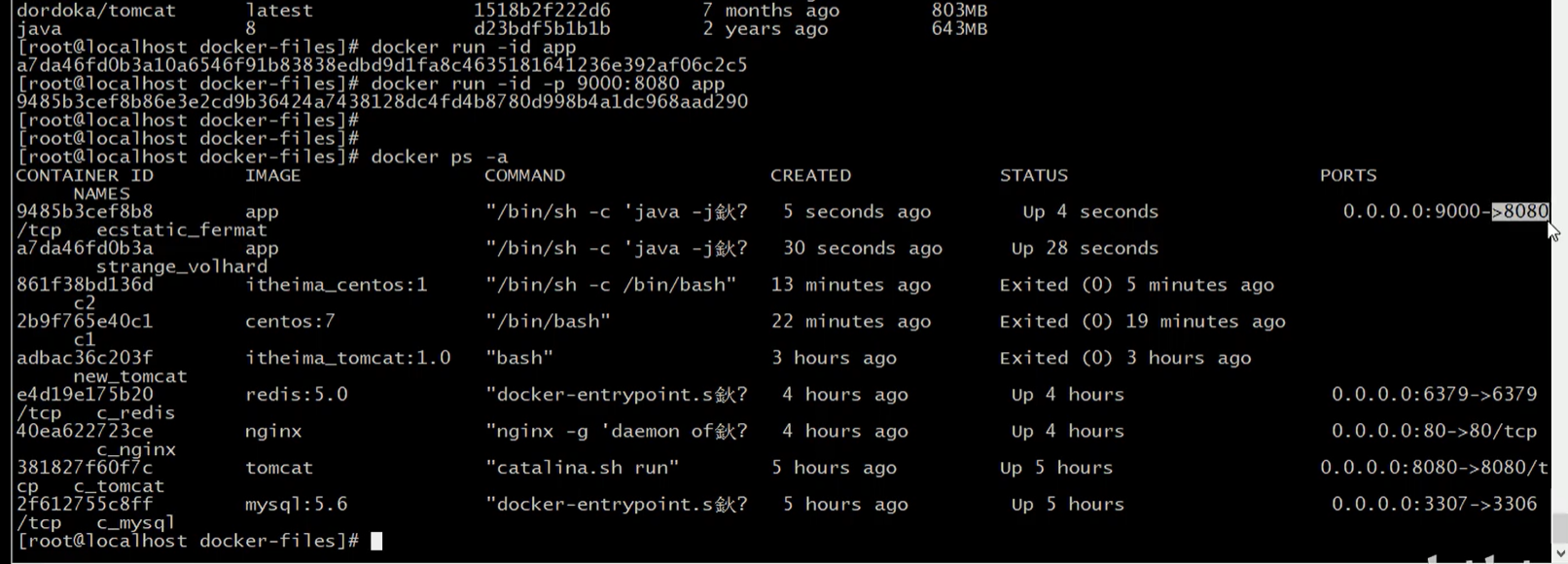Click the nginx image name
The height and width of the screenshot is (564, 1568).
pyautogui.click(x=273, y=431)
